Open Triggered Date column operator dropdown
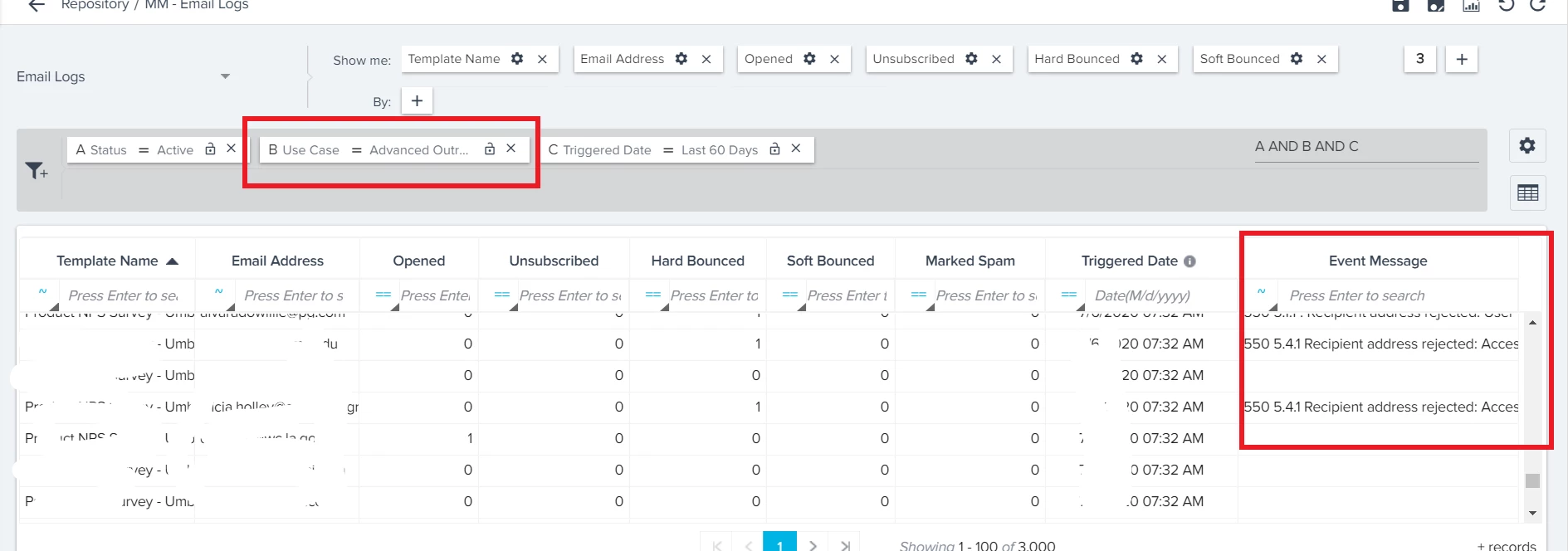The height and width of the screenshot is (551, 1568). [x=1069, y=295]
